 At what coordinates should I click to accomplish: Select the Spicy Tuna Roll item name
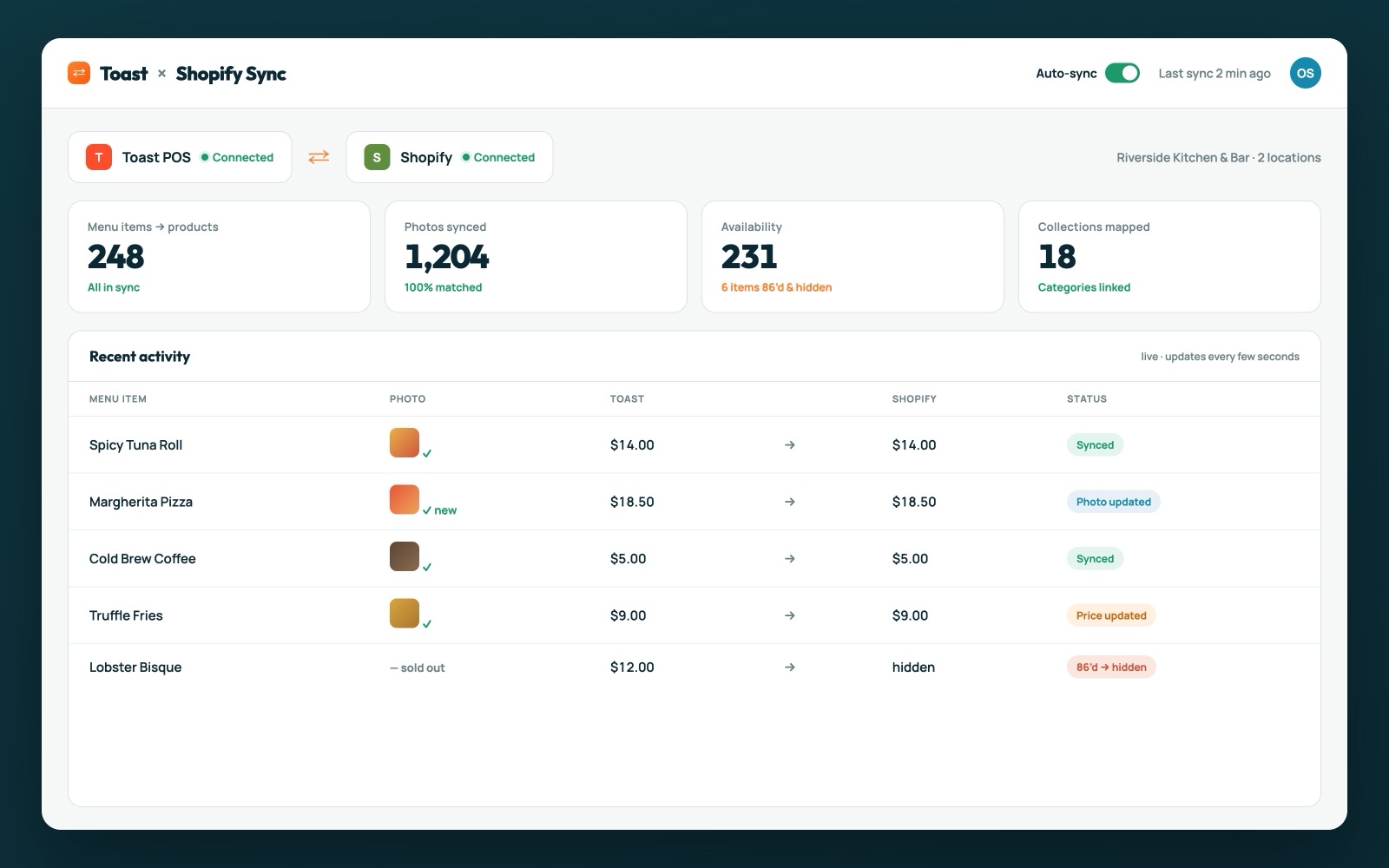point(135,444)
